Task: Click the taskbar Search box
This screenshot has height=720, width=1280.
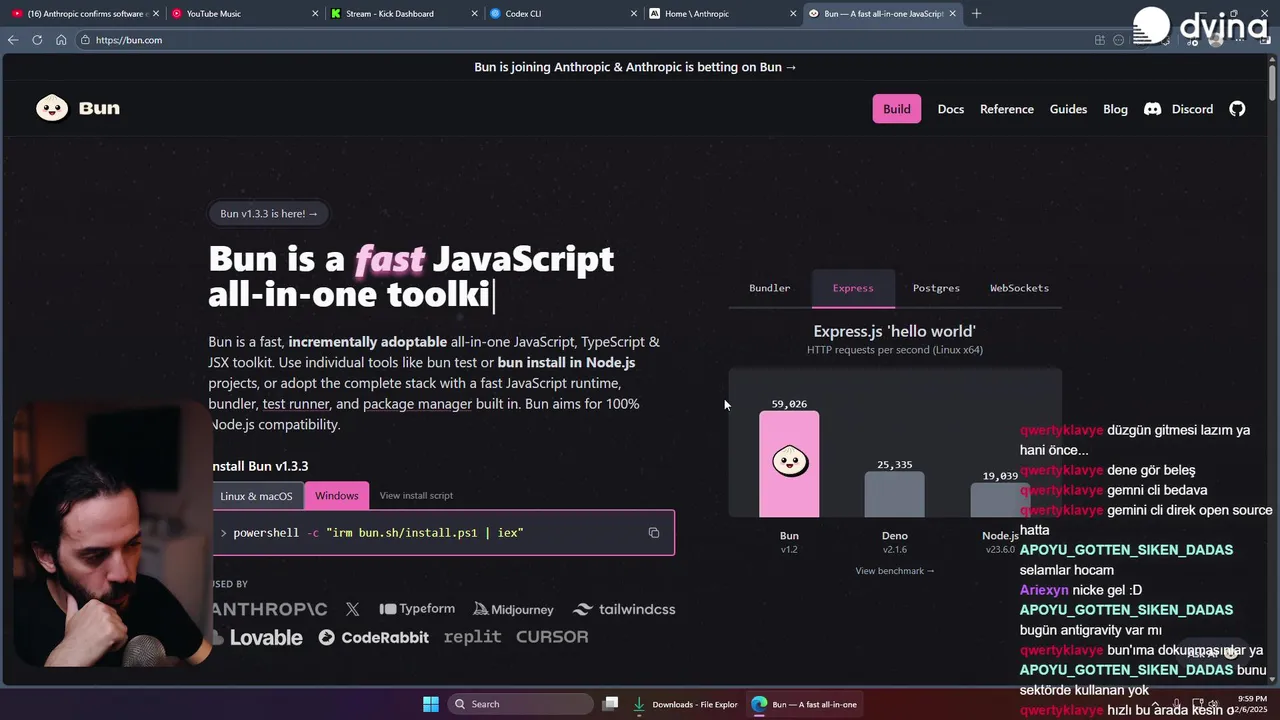Action: (x=520, y=704)
